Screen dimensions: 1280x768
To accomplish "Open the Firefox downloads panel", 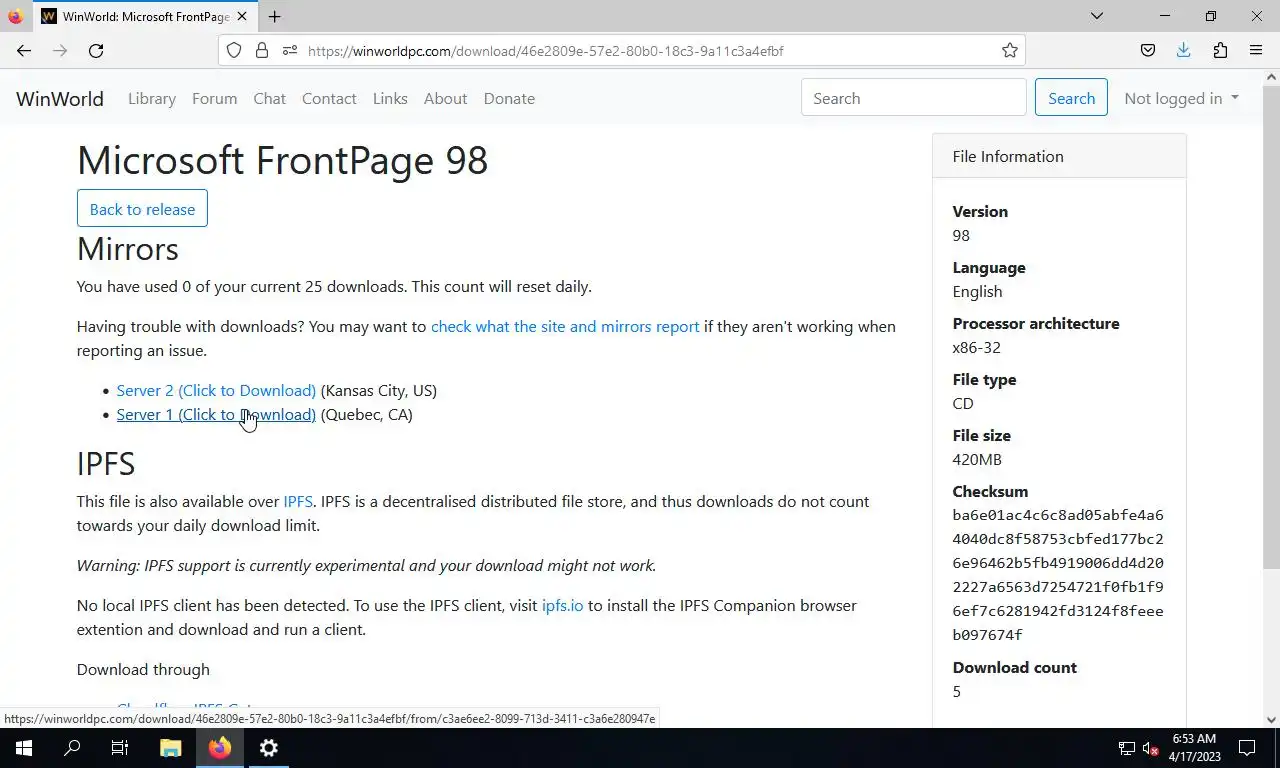I will (x=1184, y=50).
